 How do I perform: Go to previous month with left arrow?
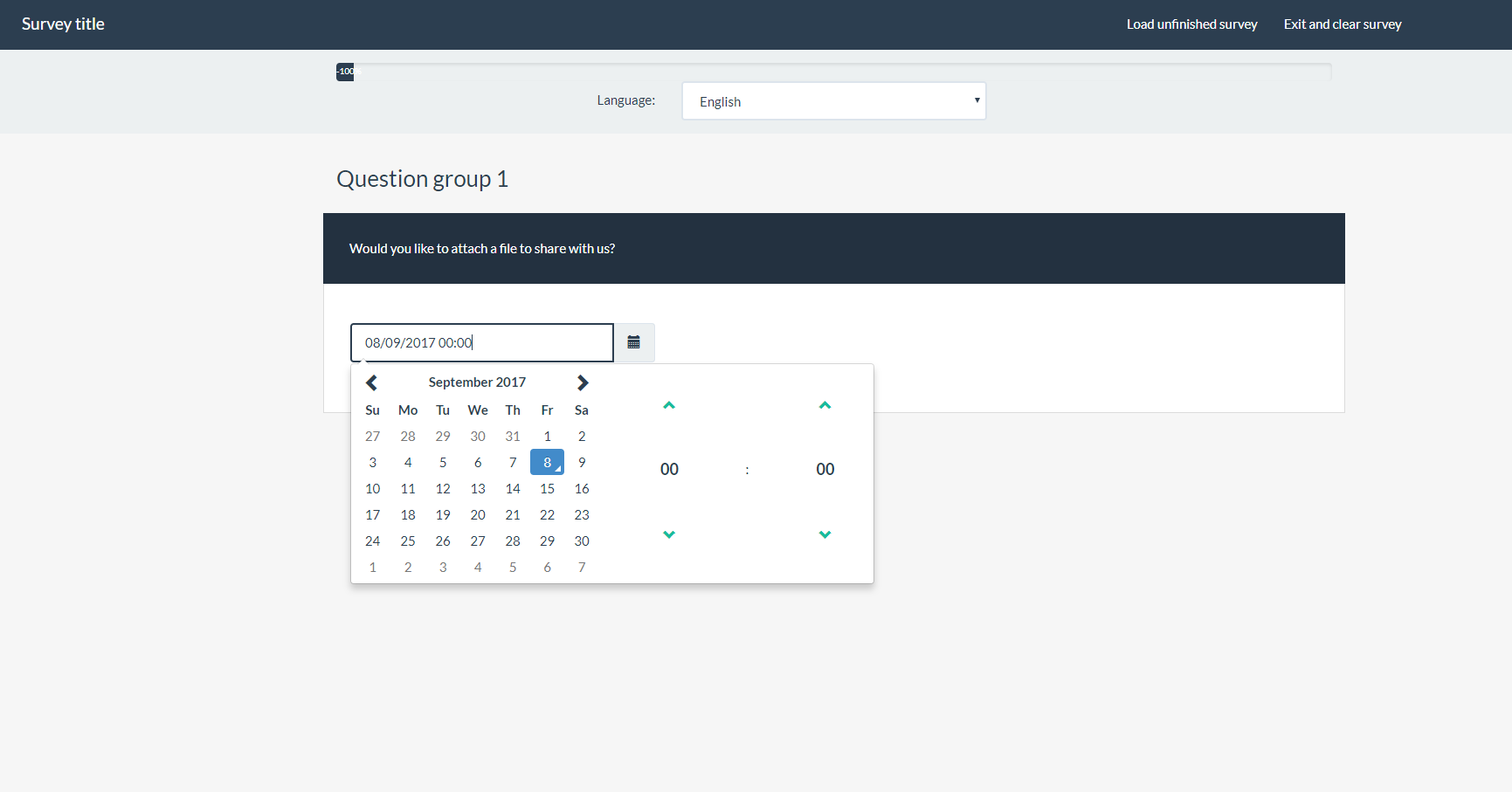372,382
